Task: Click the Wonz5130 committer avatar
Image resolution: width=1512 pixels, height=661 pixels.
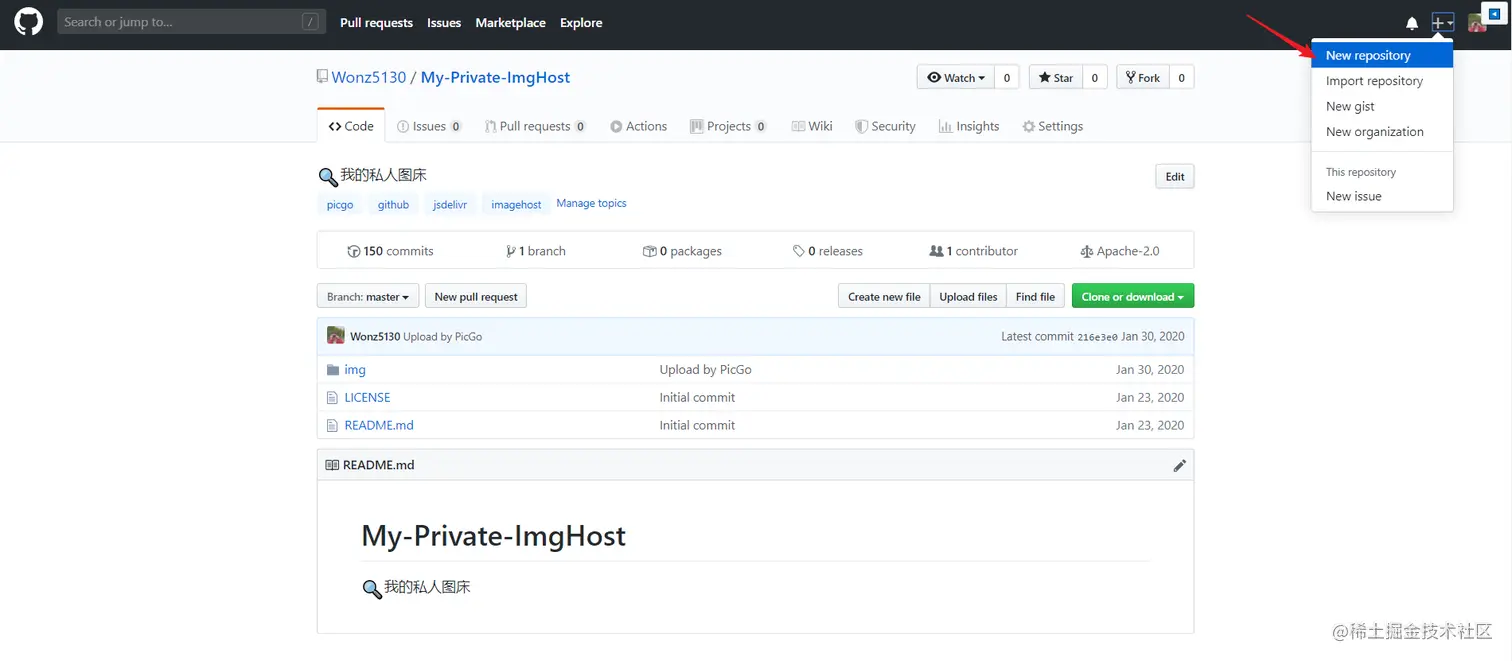Action: 336,336
